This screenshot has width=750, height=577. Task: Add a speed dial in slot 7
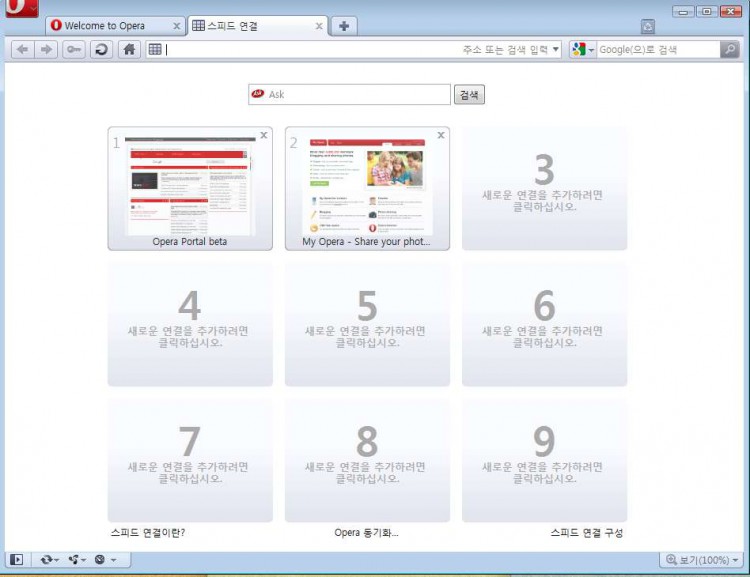point(190,460)
